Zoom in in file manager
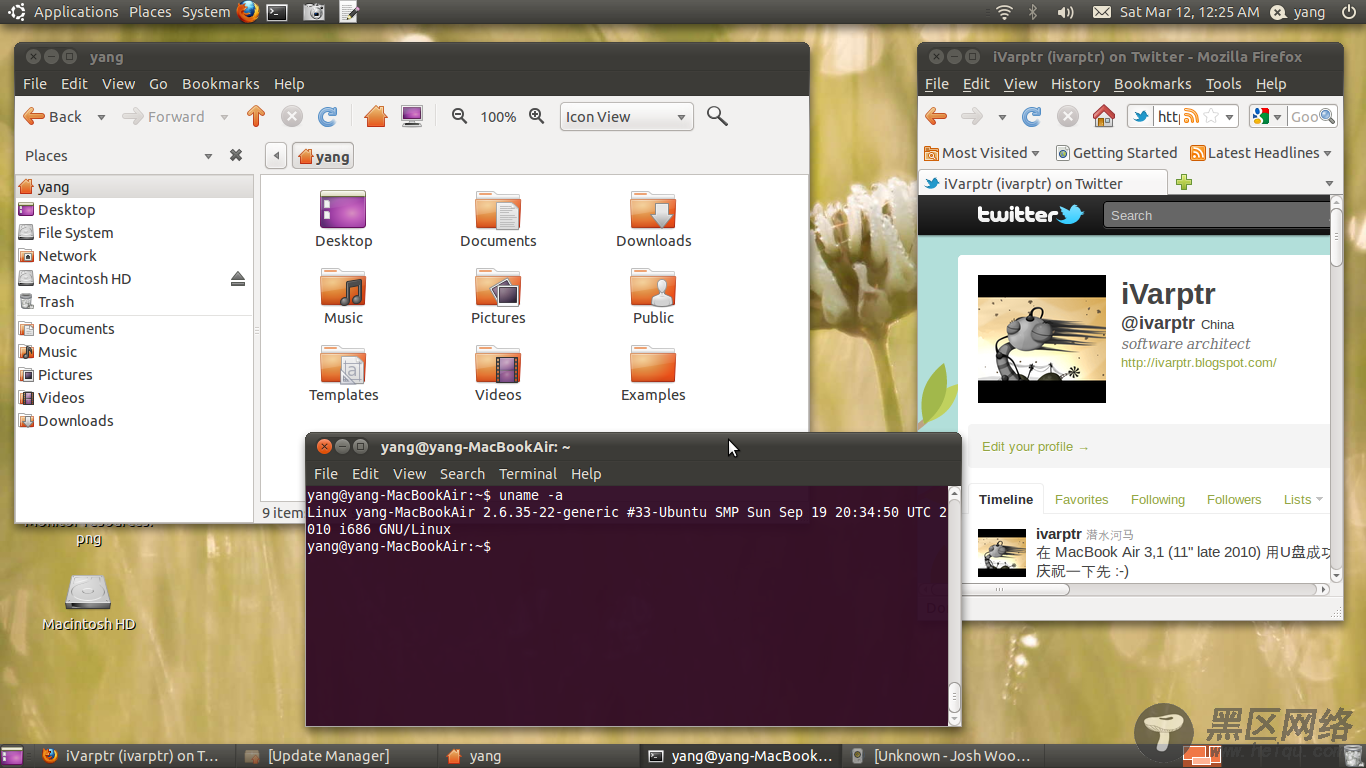Viewport: 1366px width, 768px height. pos(537,116)
